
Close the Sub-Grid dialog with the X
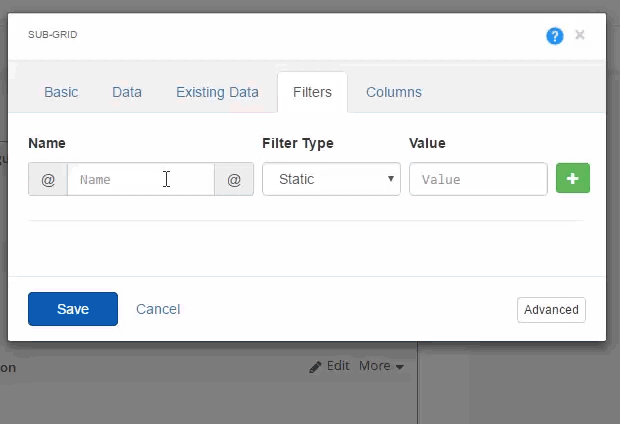[x=580, y=35]
